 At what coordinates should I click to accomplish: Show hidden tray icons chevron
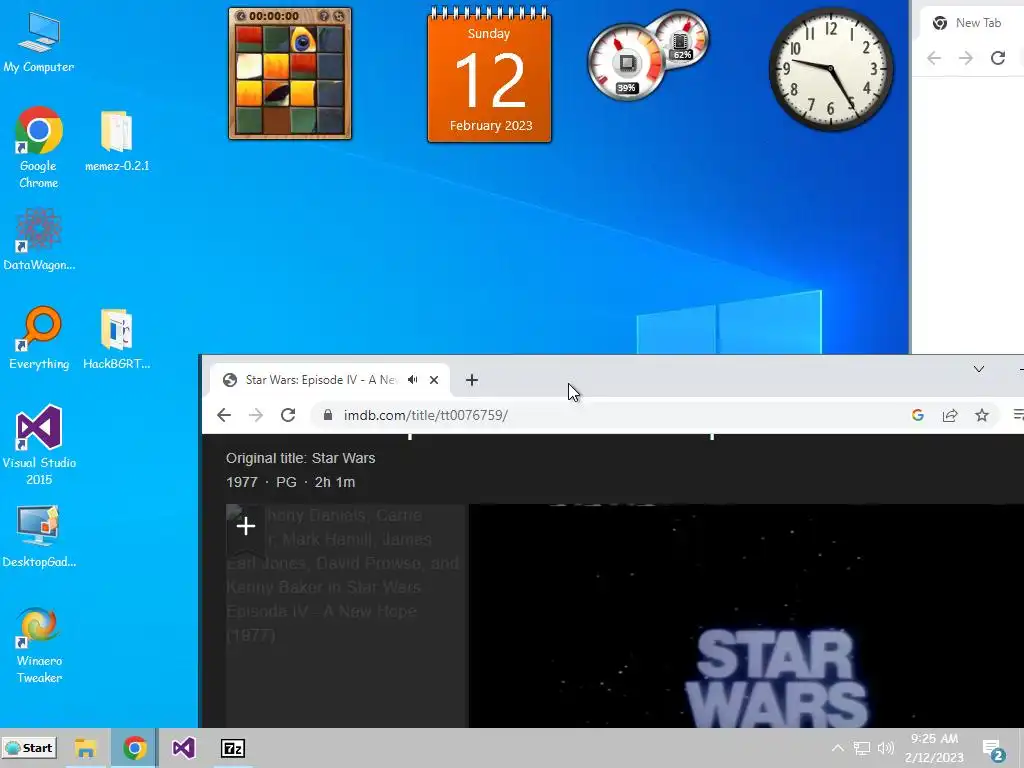(x=837, y=748)
